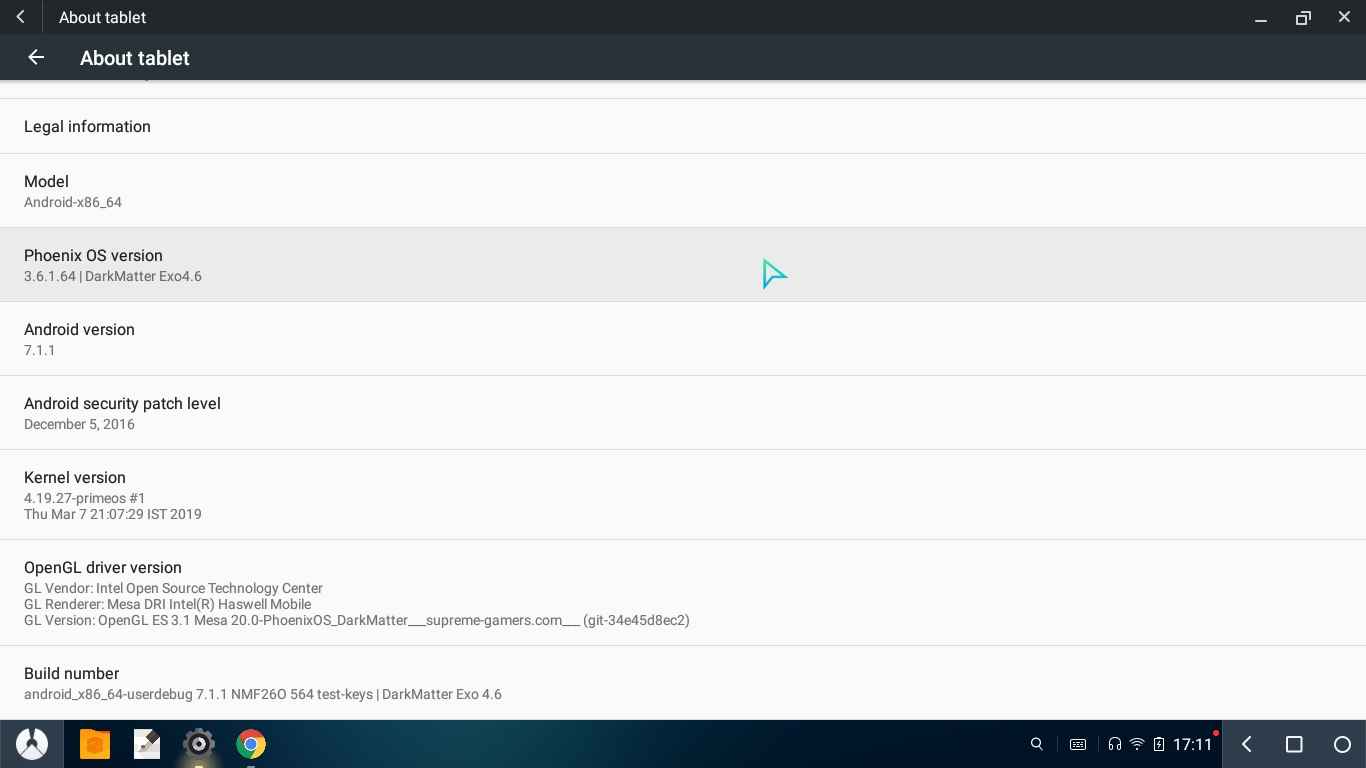Viewport: 1366px width, 768px height.
Task: Tap the Kernel version item
Action: pyautogui.click(x=683, y=495)
